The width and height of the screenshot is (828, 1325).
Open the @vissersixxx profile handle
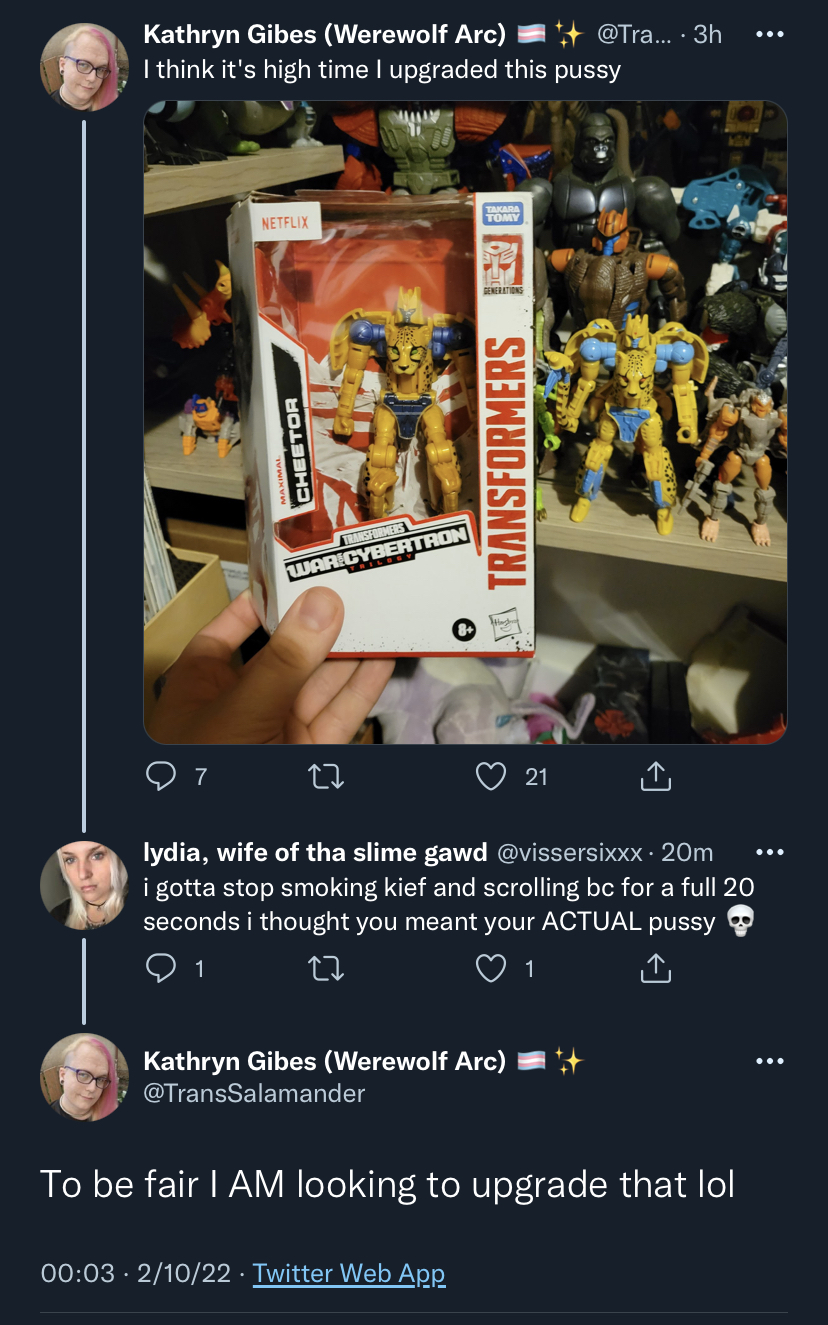pos(569,853)
